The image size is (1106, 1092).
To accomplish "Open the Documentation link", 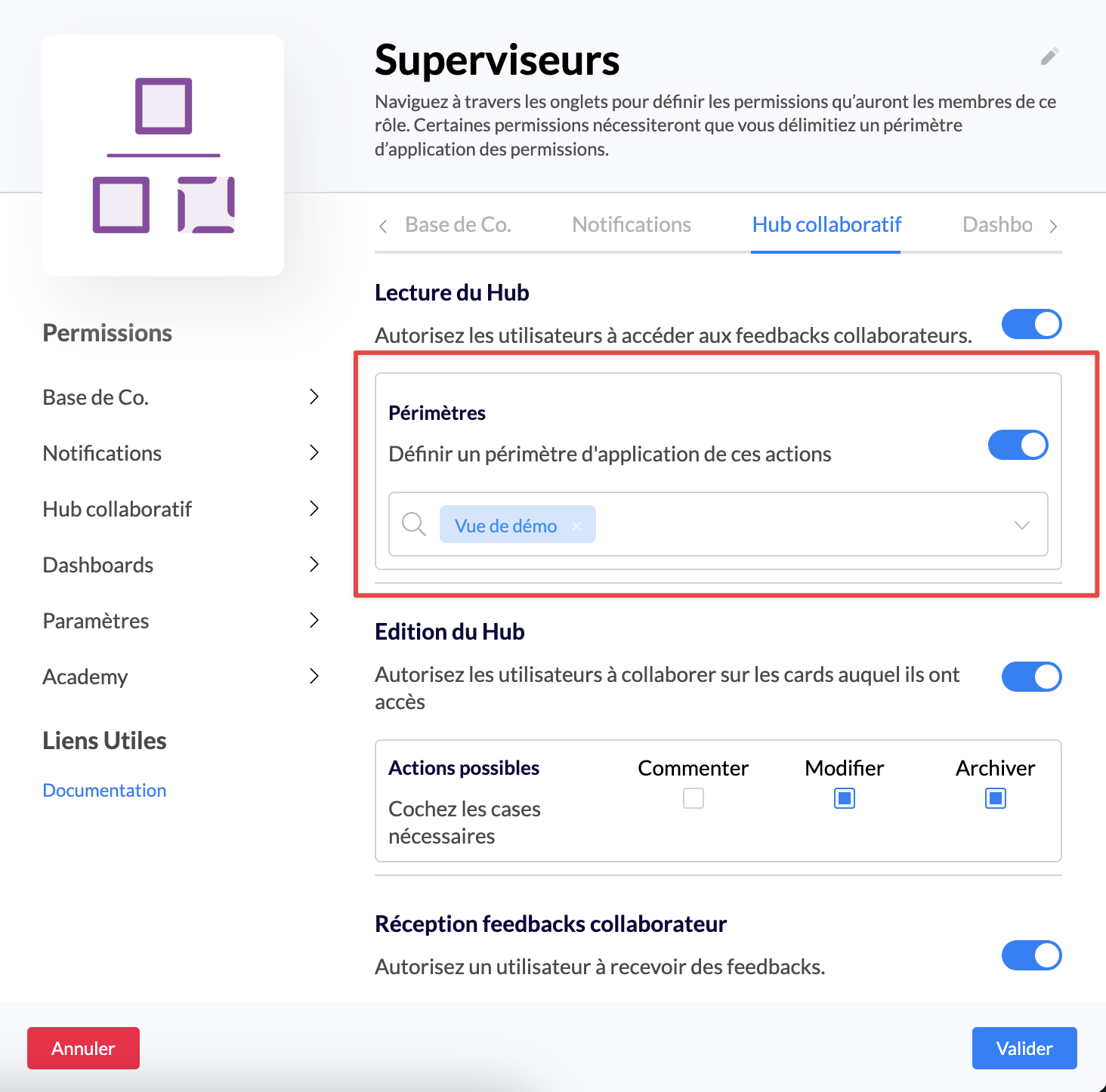I will [x=104, y=791].
